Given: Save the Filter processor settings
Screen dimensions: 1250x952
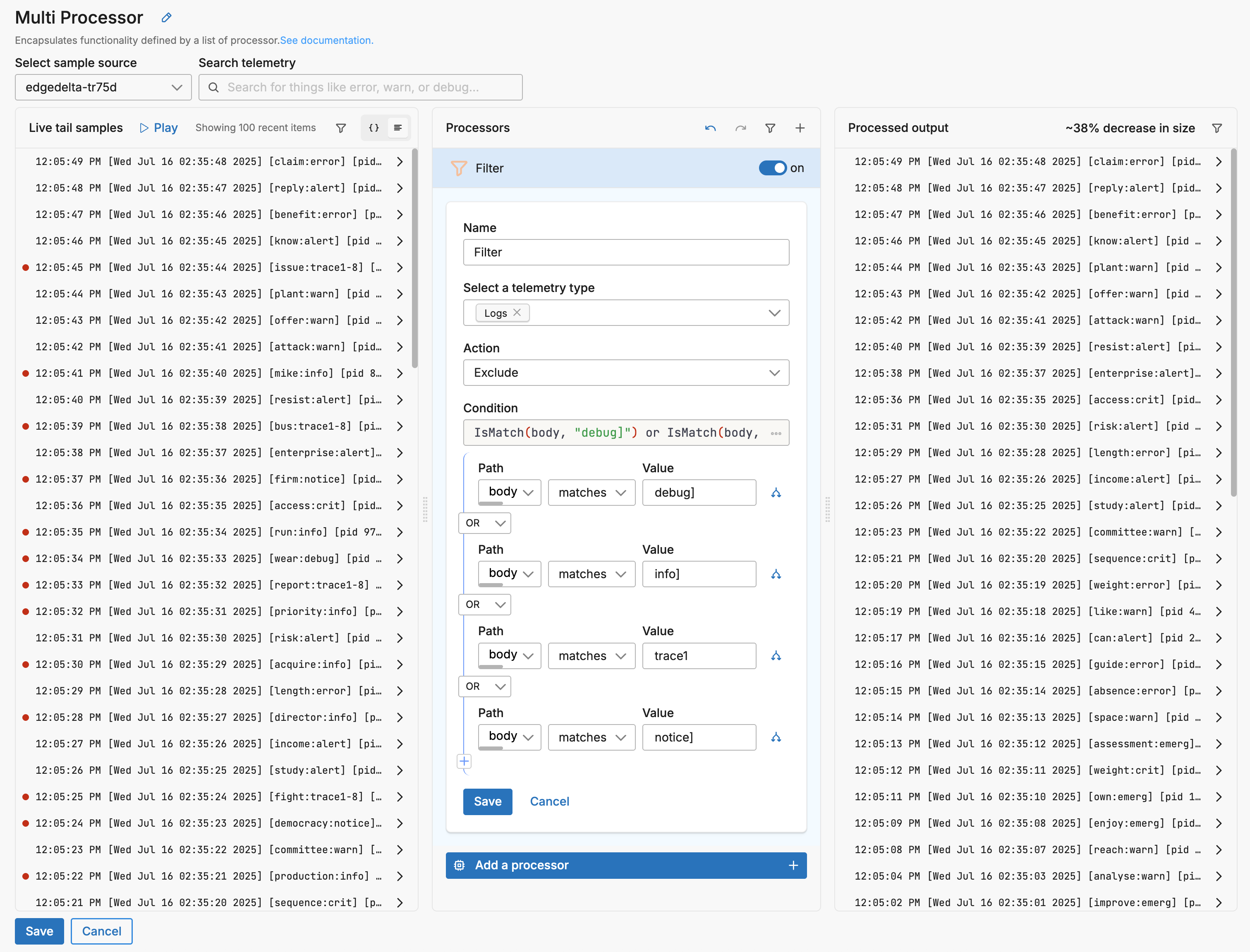Looking at the screenshot, I should pos(487,801).
